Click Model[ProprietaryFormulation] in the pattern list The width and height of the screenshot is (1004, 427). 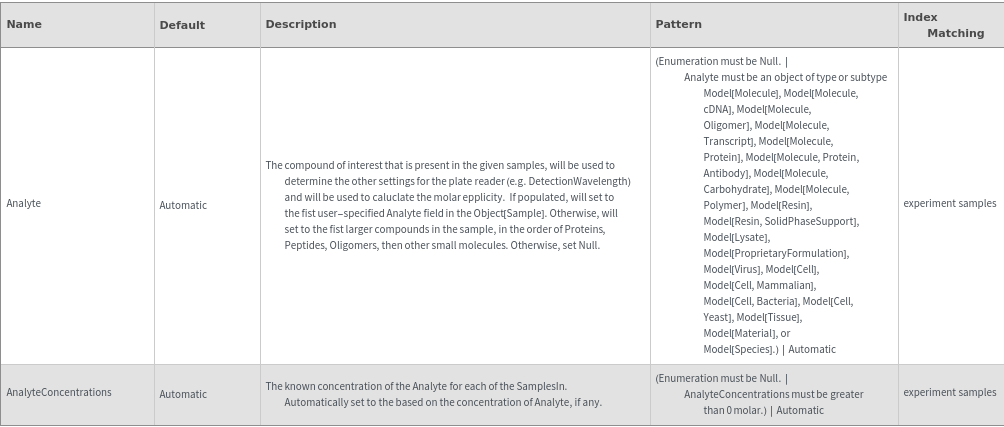coord(775,253)
